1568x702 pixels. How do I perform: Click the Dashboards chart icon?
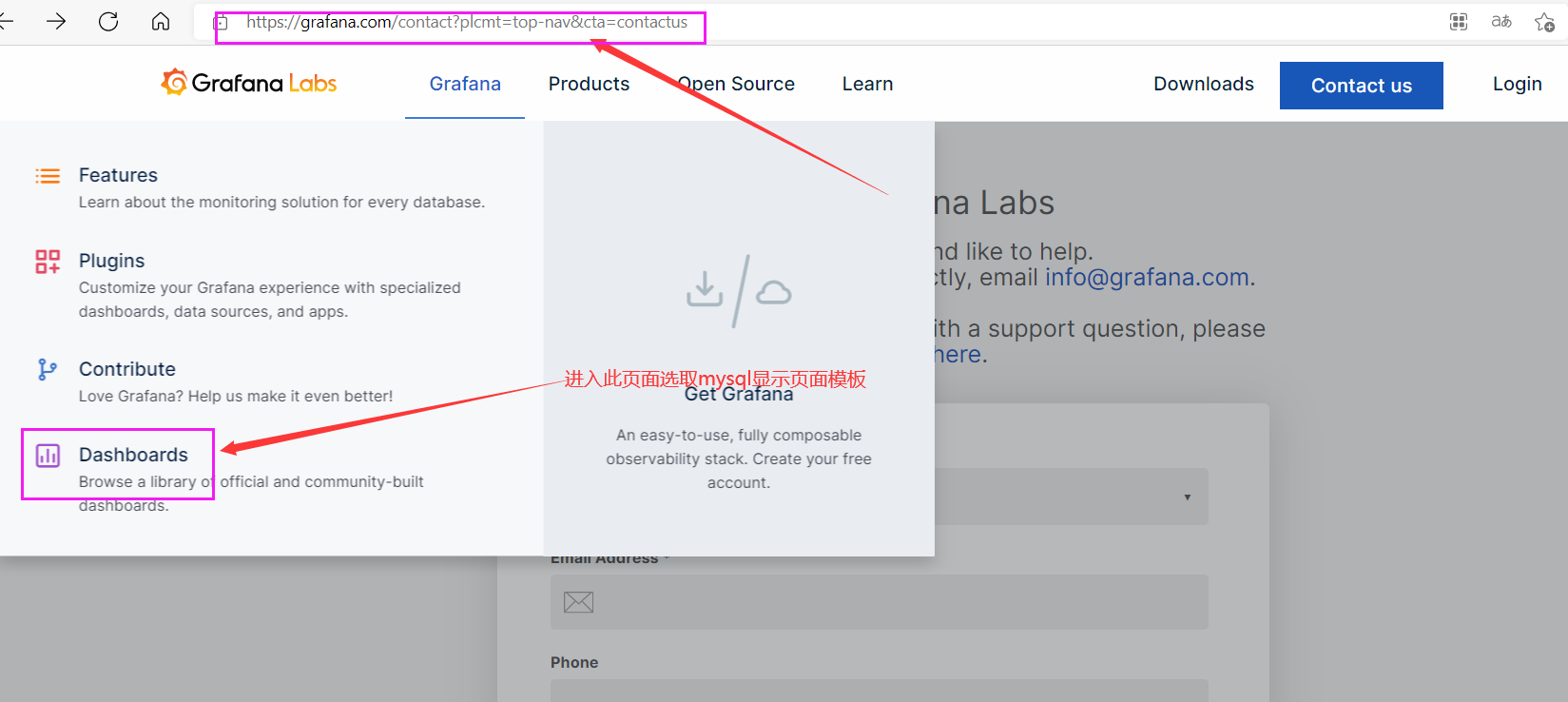[48, 456]
